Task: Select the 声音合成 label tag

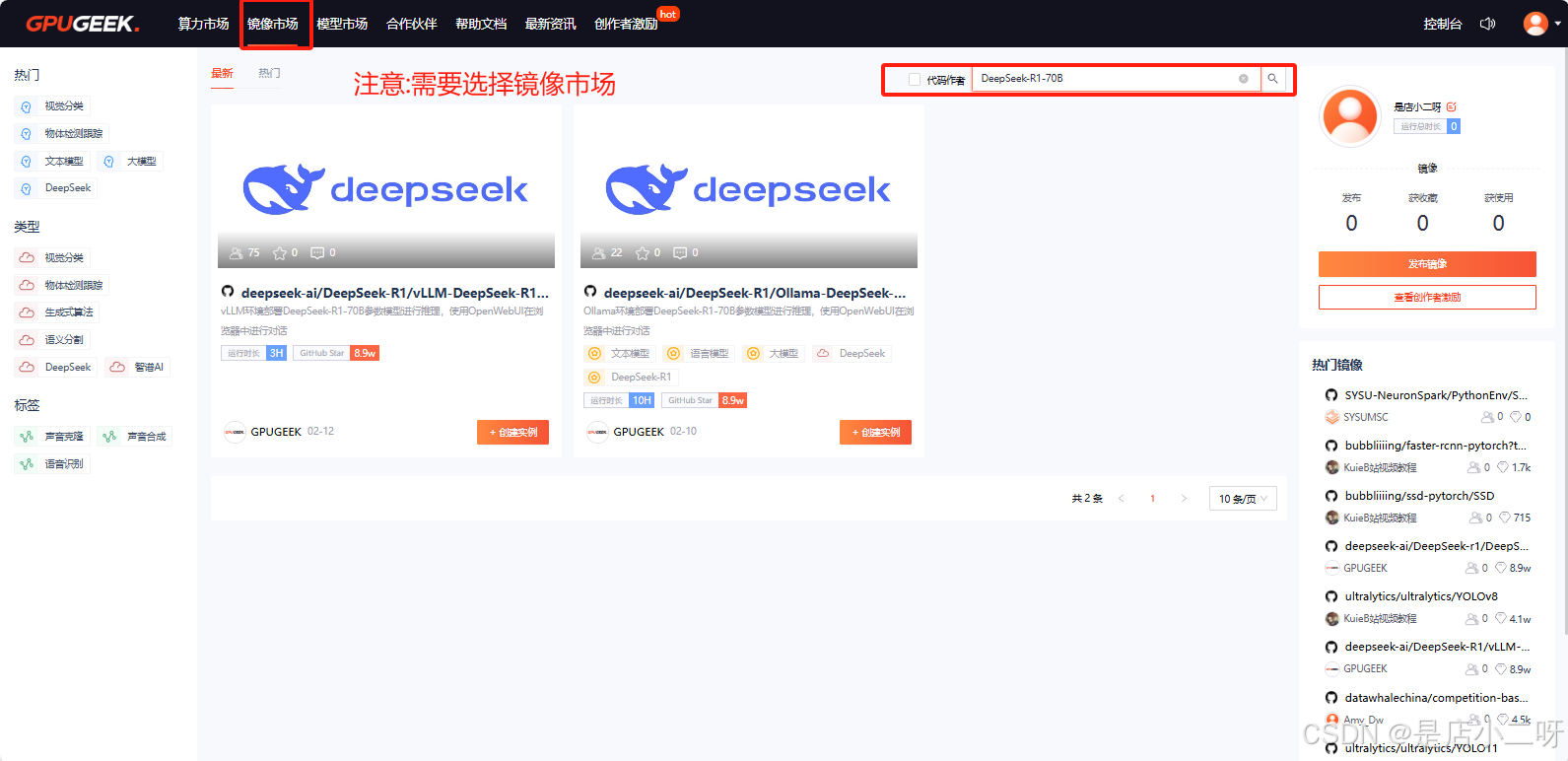Action: tap(136, 437)
